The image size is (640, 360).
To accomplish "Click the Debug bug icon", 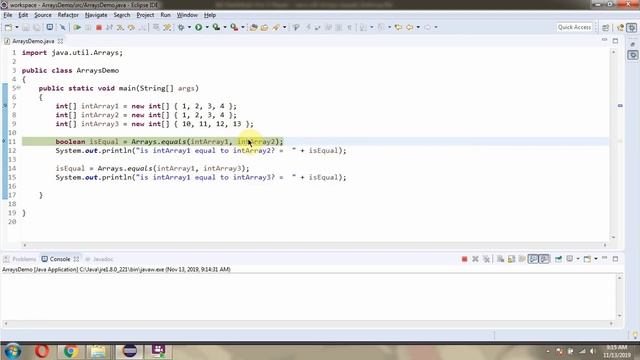I will [x=181, y=27].
